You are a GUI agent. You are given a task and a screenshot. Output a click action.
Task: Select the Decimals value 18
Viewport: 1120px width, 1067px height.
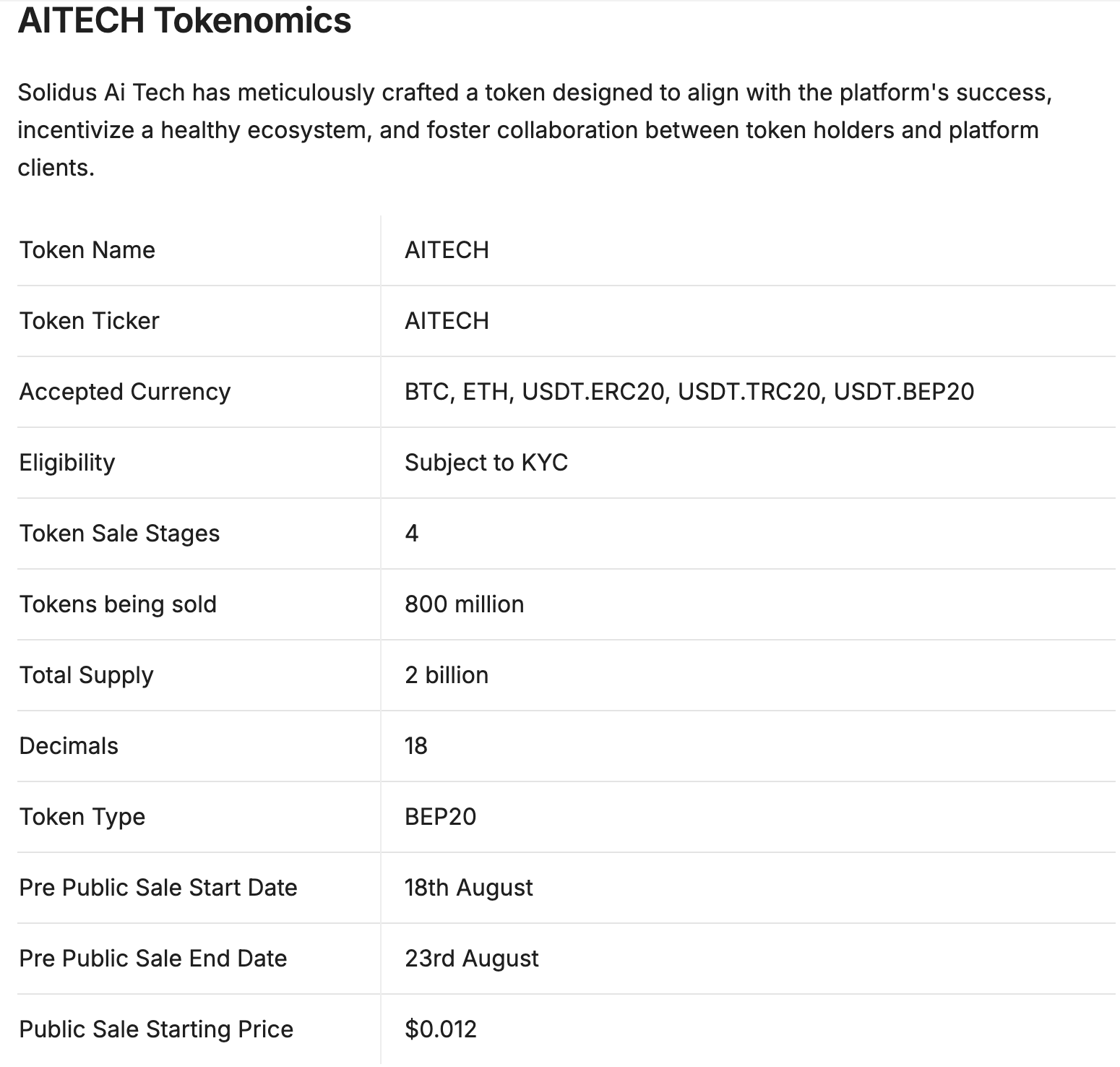point(416,746)
